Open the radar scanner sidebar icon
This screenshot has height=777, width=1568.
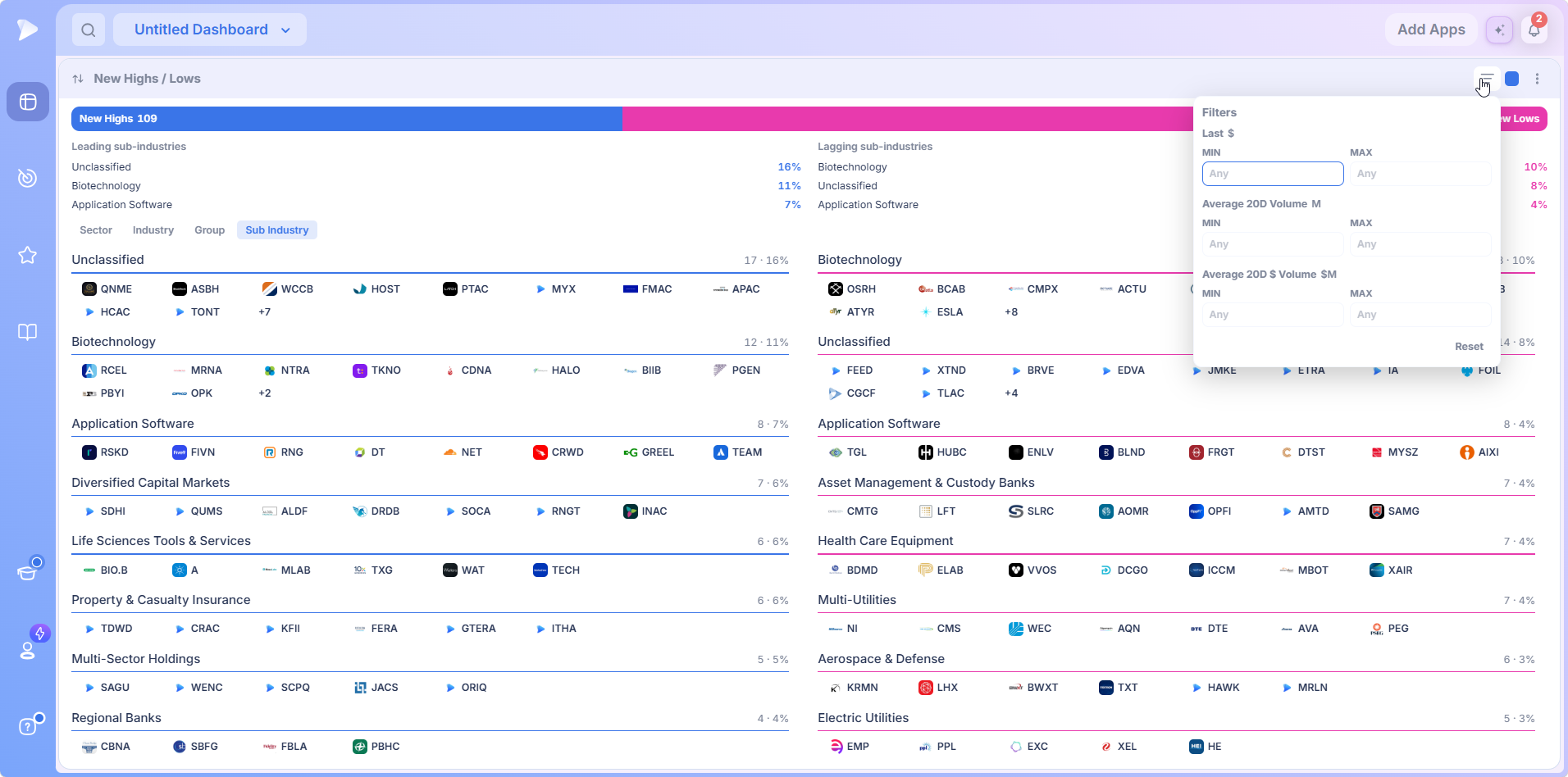click(x=28, y=178)
